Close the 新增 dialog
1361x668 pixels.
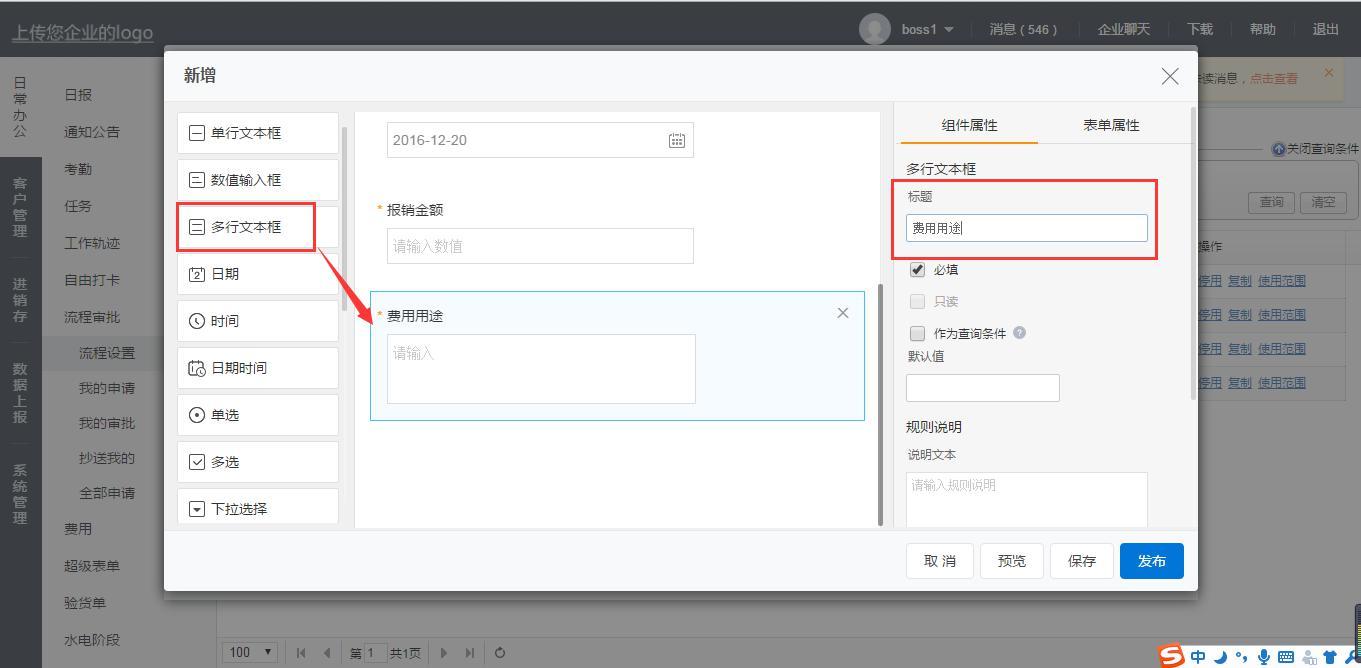pyautogui.click(x=1169, y=77)
